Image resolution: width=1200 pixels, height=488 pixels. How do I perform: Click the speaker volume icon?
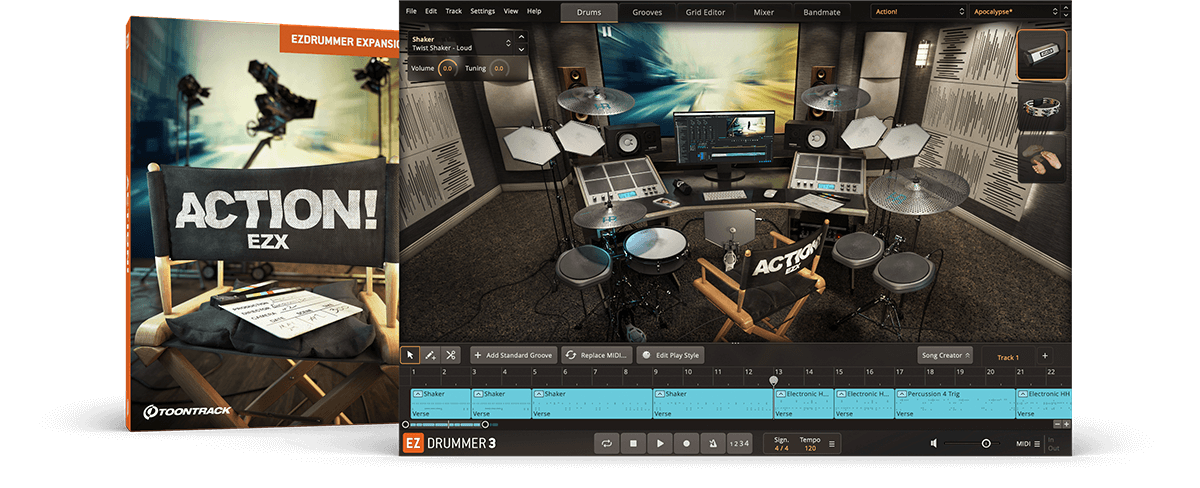tap(933, 443)
